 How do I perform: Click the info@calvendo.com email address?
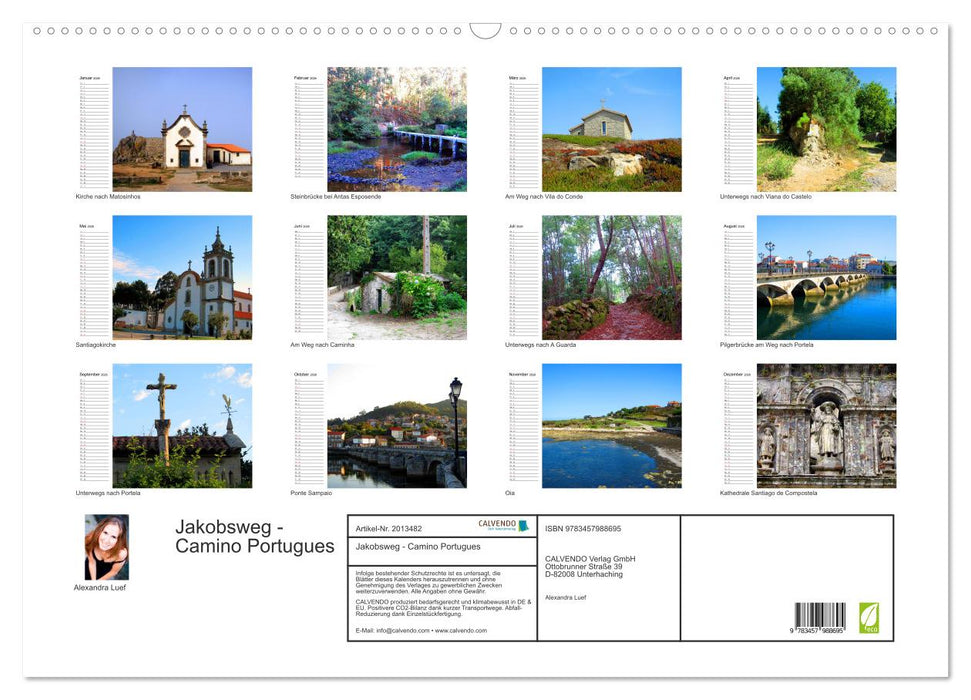[x=403, y=631]
